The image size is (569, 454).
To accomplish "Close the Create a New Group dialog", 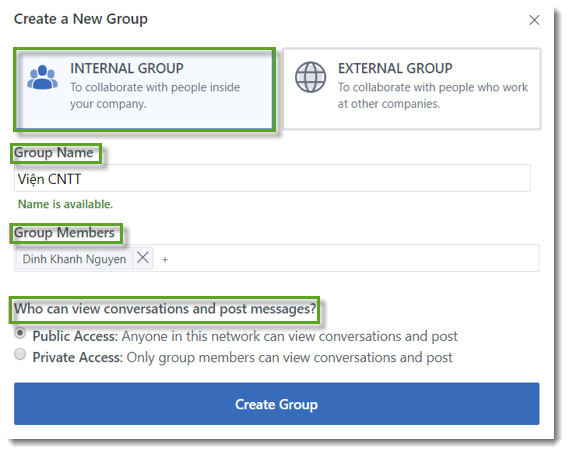I will 534,20.
